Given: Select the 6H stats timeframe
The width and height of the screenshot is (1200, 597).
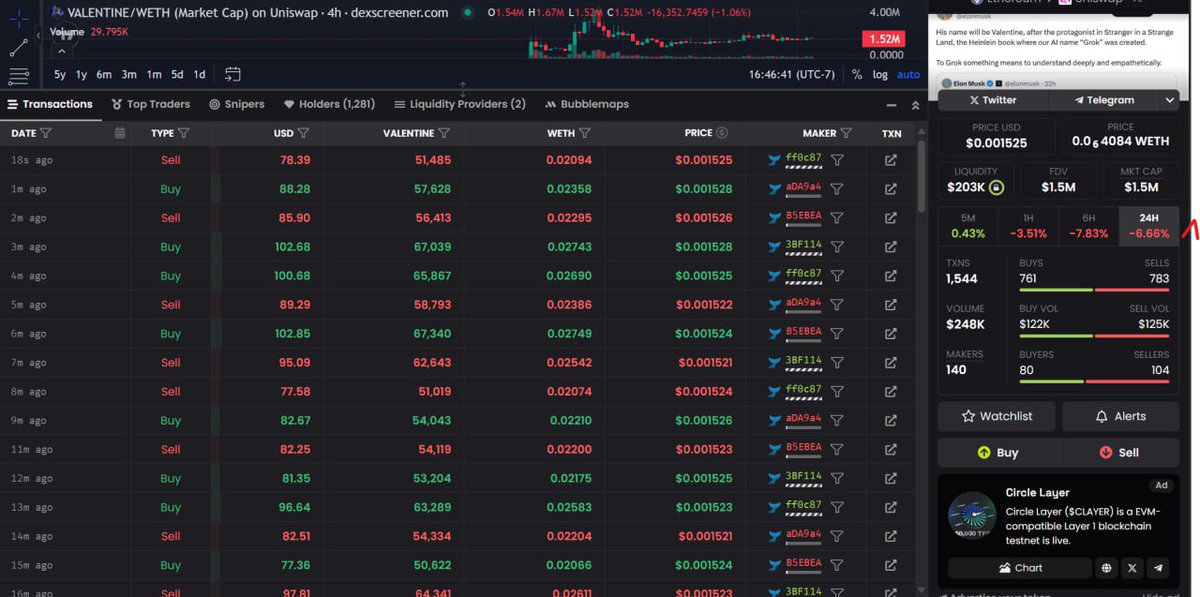Looking at the screenshot, I should (1089, 225).
